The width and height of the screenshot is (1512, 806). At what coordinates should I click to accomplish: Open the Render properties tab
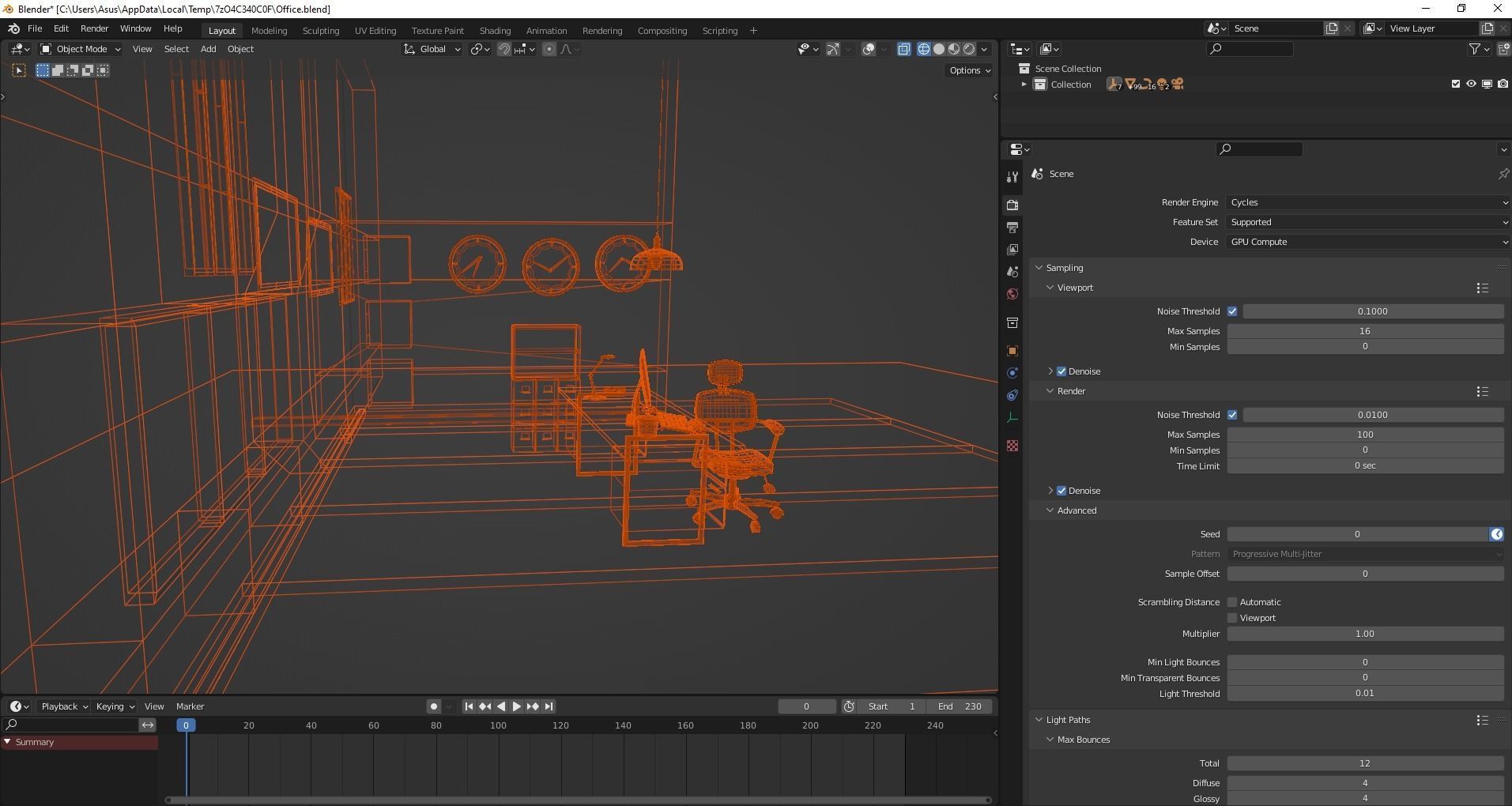pyautogui.click(x=1012, y=205)
